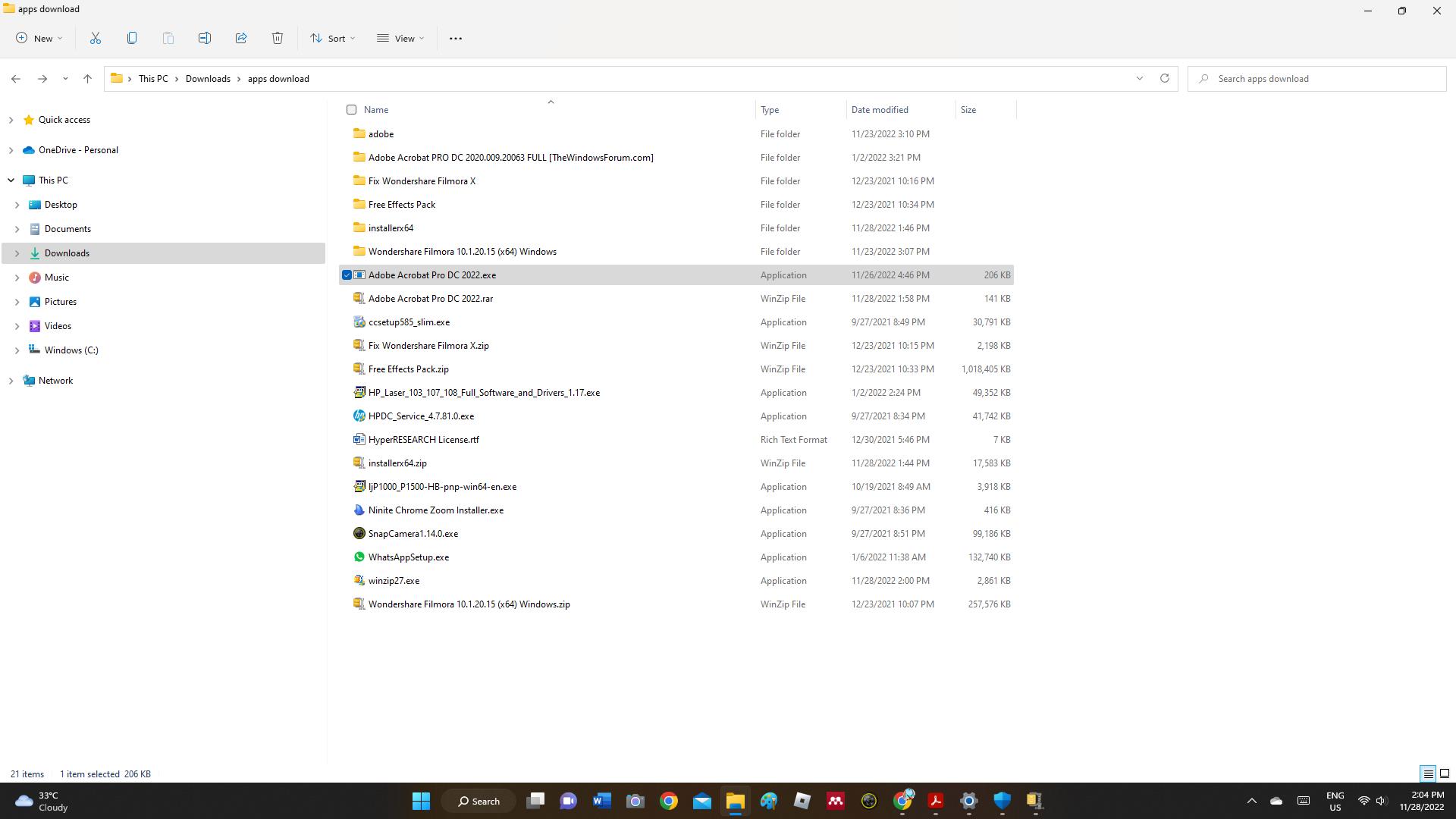Click Downloads in the breadcrumb path
The image size is (1456, 819).
(208, 79)
